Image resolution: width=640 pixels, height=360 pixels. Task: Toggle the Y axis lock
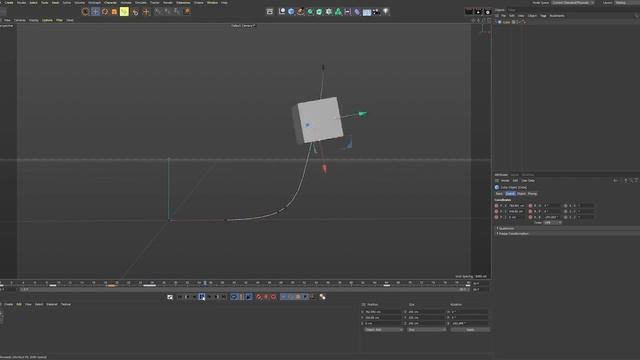(x=168, y=11)
